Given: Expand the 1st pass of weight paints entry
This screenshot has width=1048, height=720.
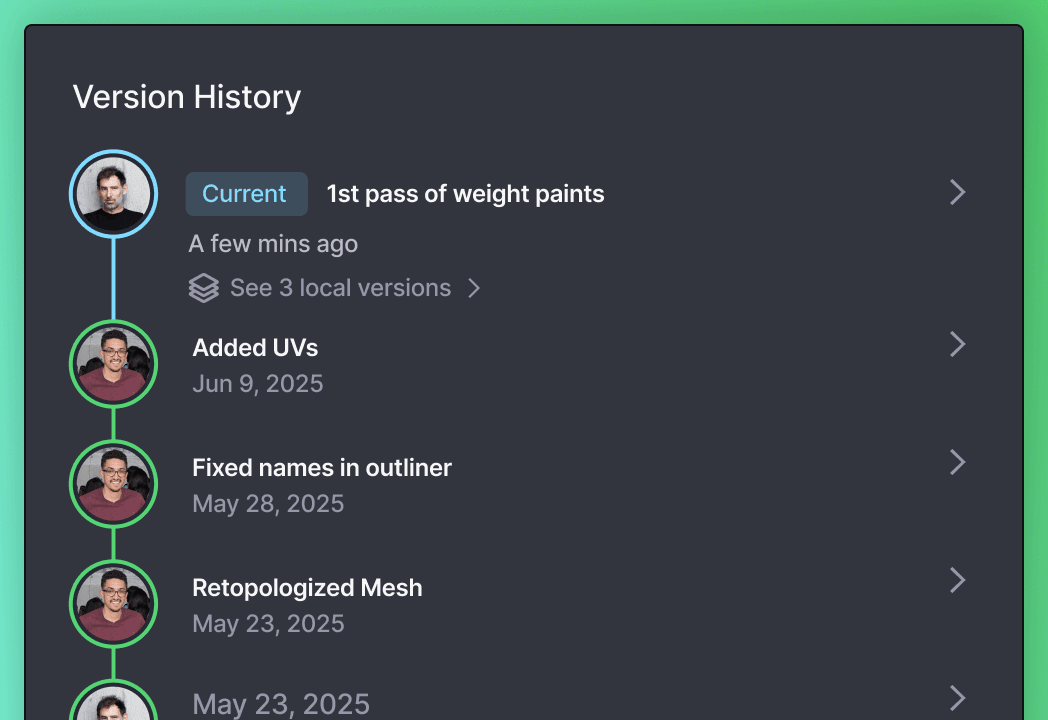Looking at the screenshot, I should 957,192.
